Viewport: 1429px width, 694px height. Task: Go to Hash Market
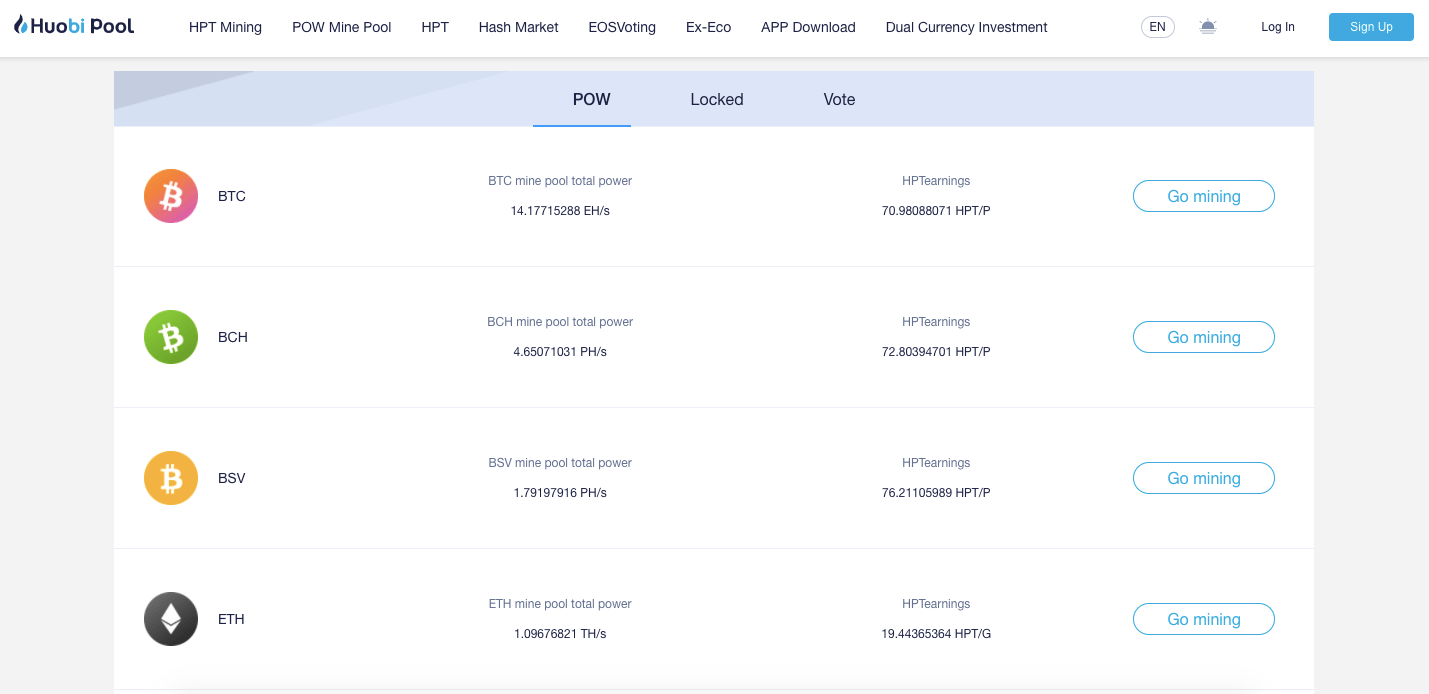click(x=519, y=27)
